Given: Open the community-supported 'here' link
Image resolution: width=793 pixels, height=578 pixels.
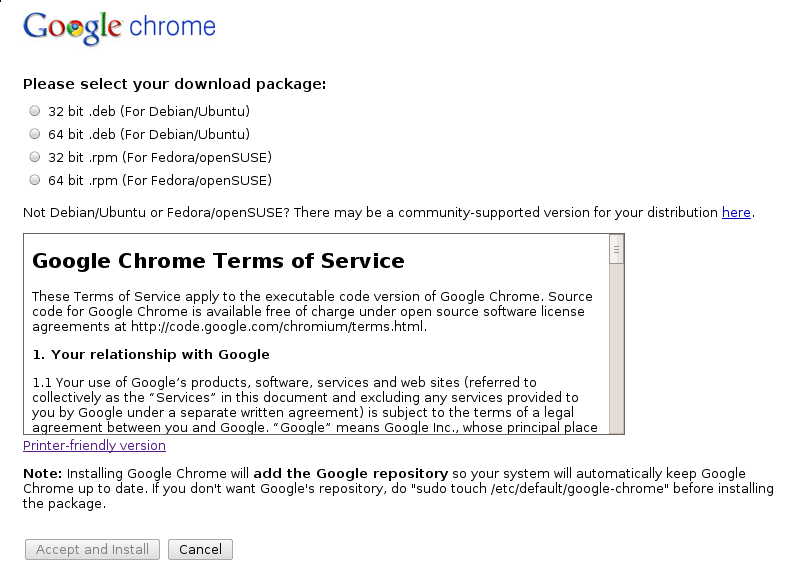Looking at the screenshot, I should coord(736,212).
